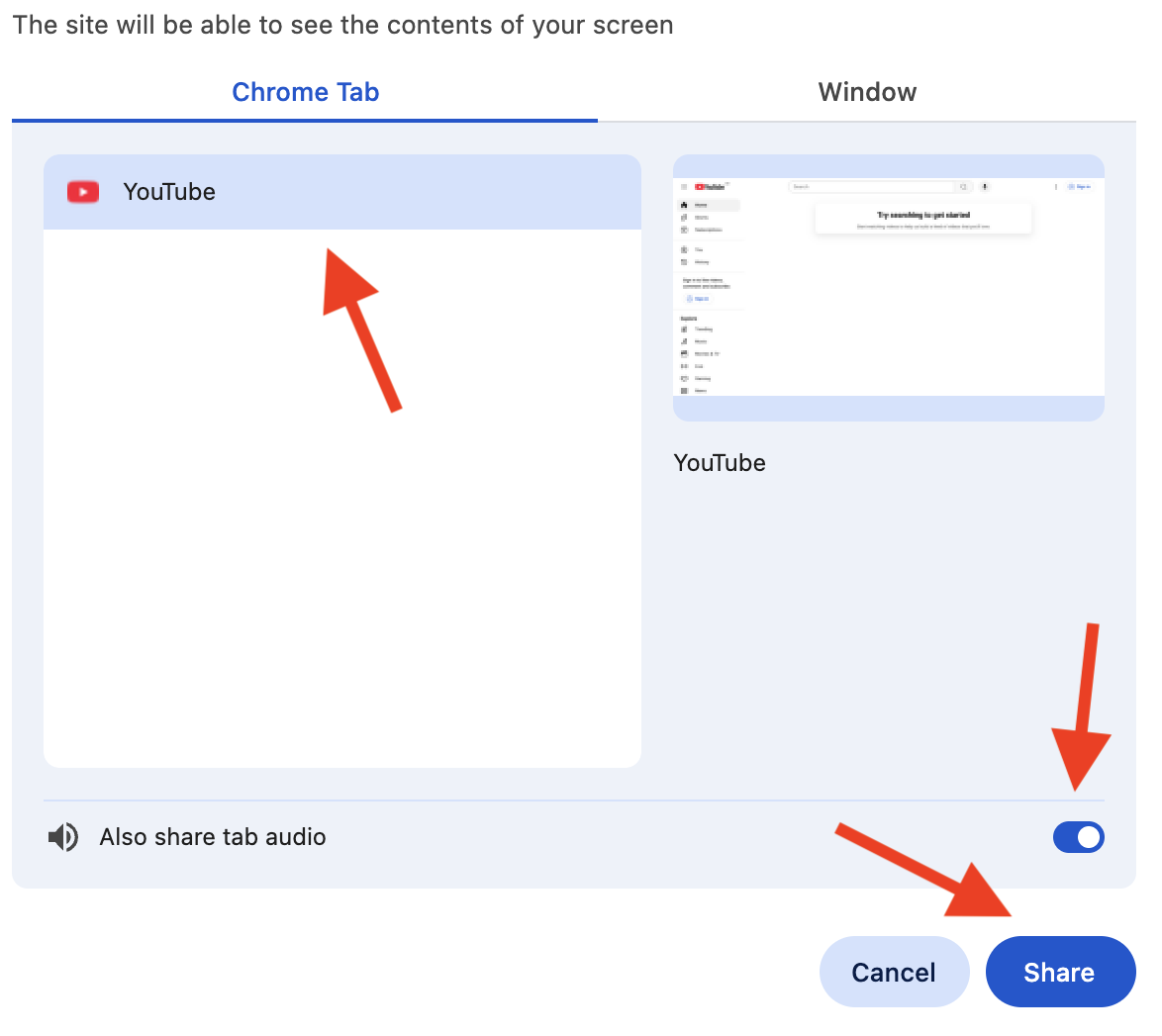Select the YouTube entry in the tab list
Image resolution: width=1162 pixels, height=1036 pixels.
(342, 192)
